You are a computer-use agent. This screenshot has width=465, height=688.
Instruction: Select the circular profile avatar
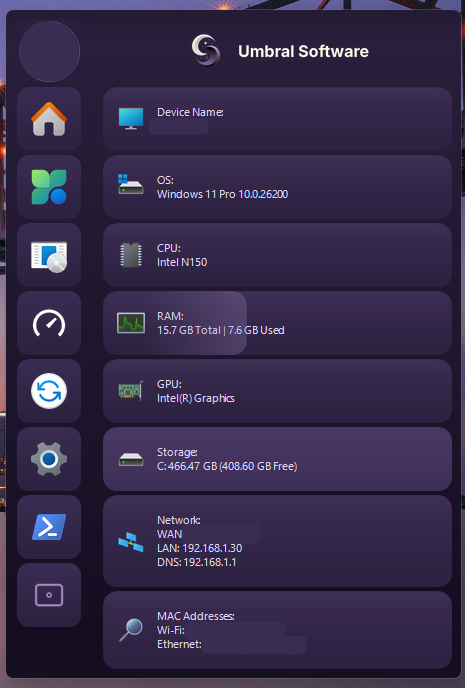point(49,51)
